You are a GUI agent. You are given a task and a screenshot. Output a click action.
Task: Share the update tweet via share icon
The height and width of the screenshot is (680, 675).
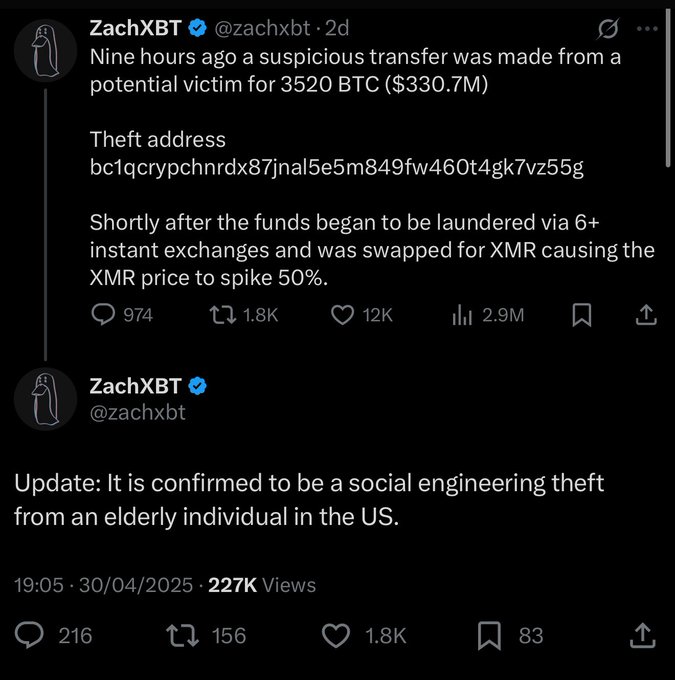tap(641, 634)
